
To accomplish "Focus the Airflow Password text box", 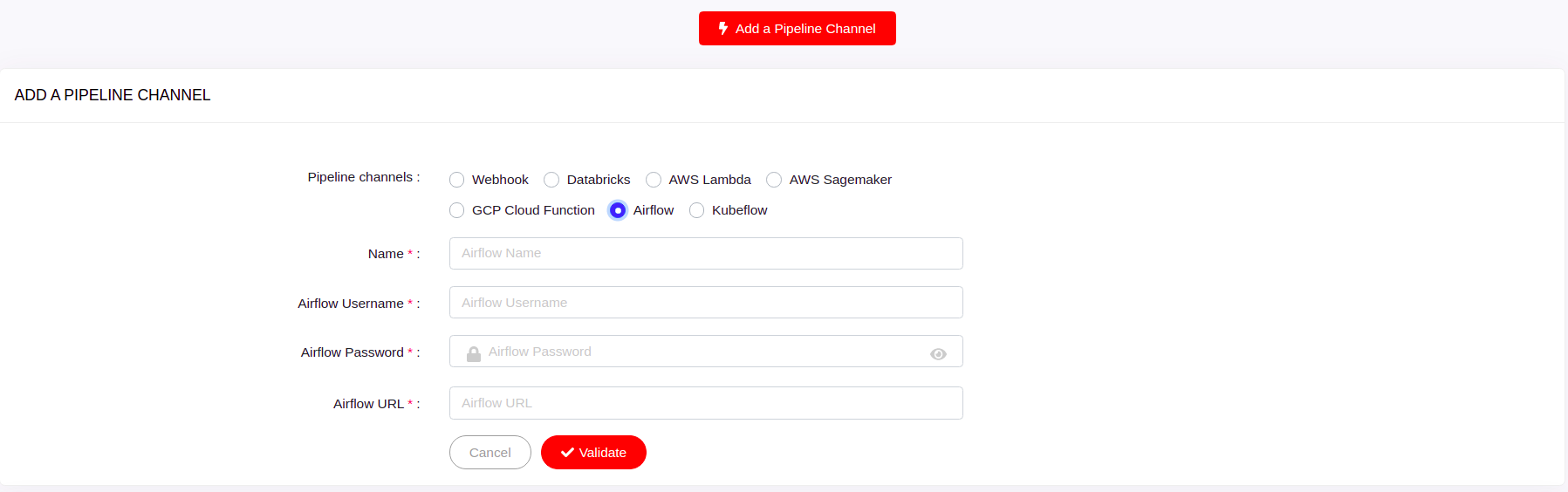I will [x=705, y=352].
